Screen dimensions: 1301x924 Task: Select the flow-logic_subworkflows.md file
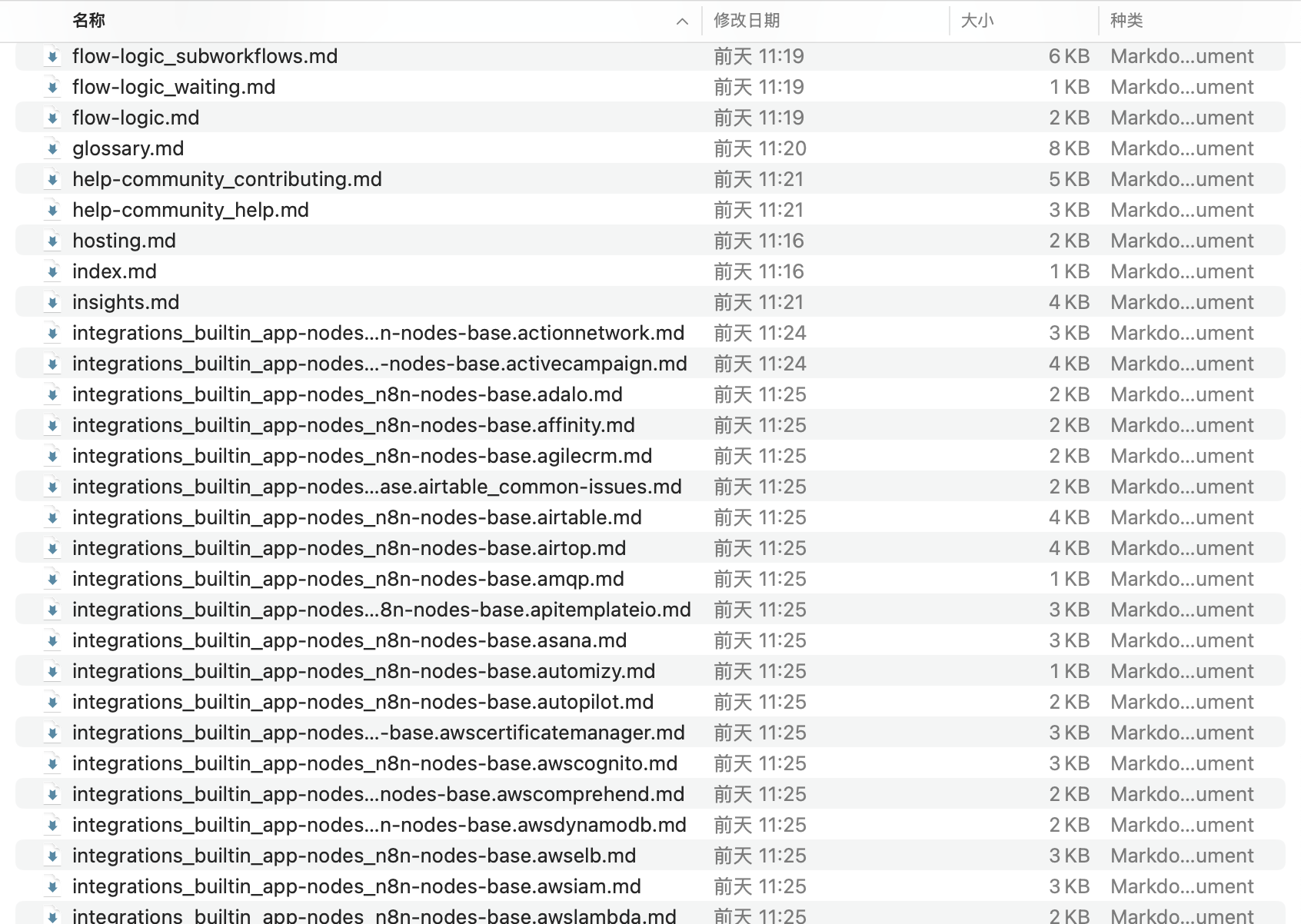click(205, 56)
